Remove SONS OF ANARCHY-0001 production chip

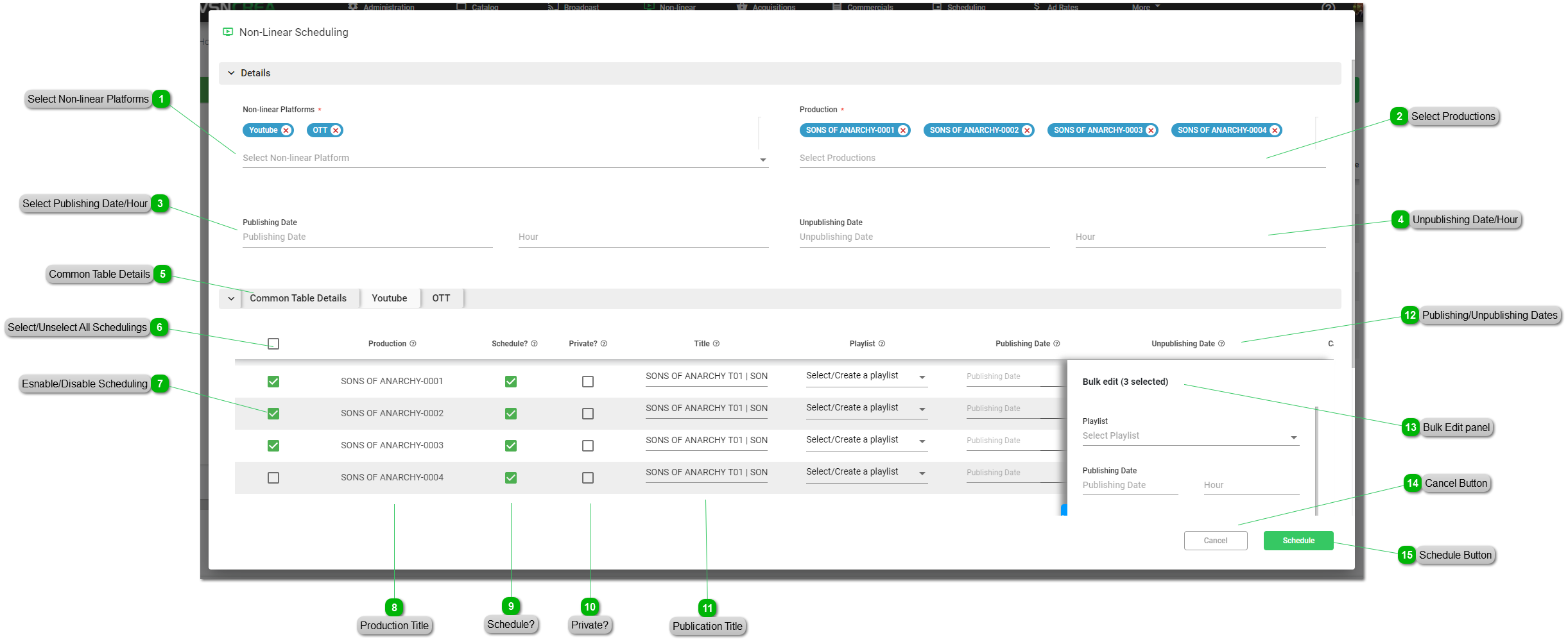(903, 130)
